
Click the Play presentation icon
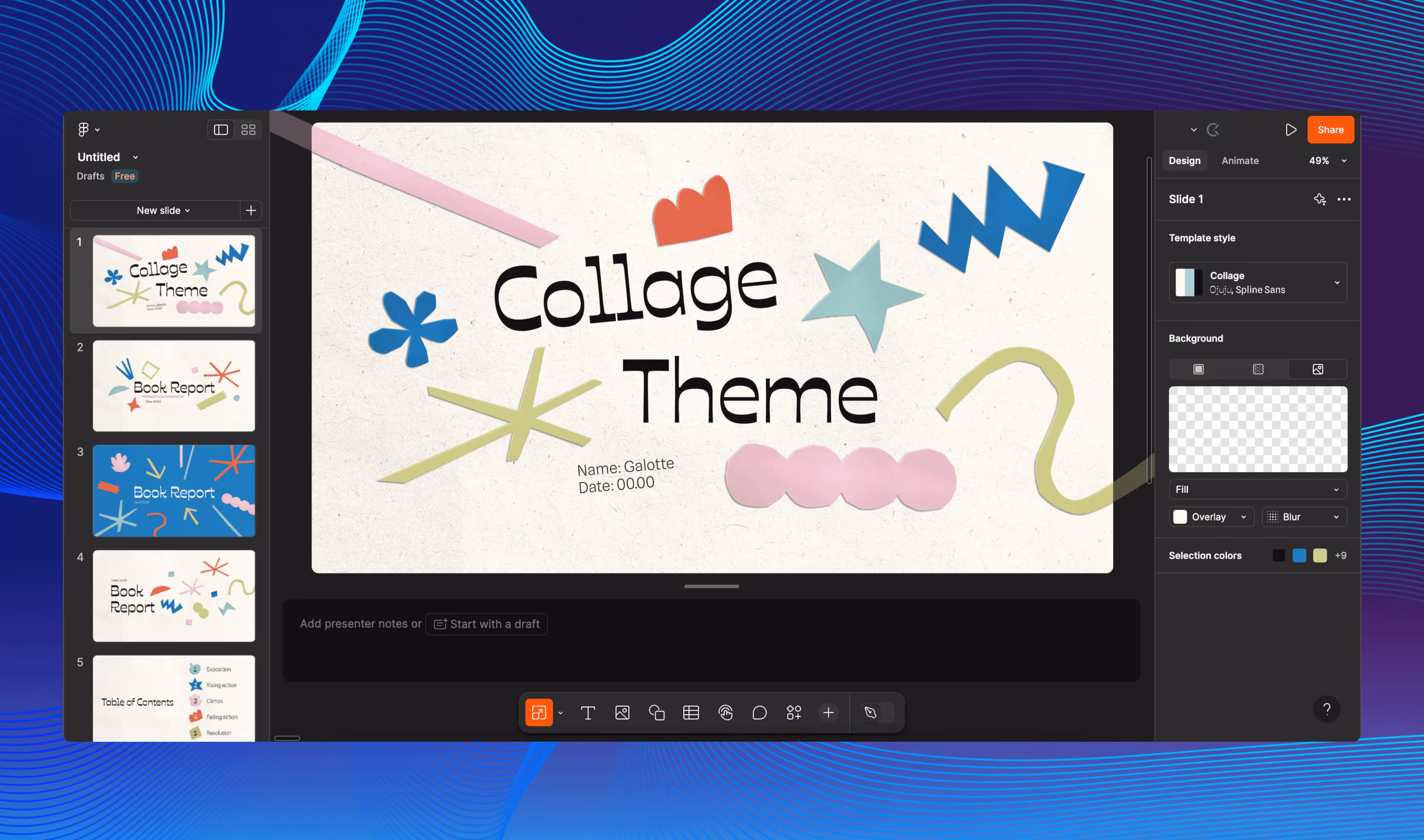1291,129
